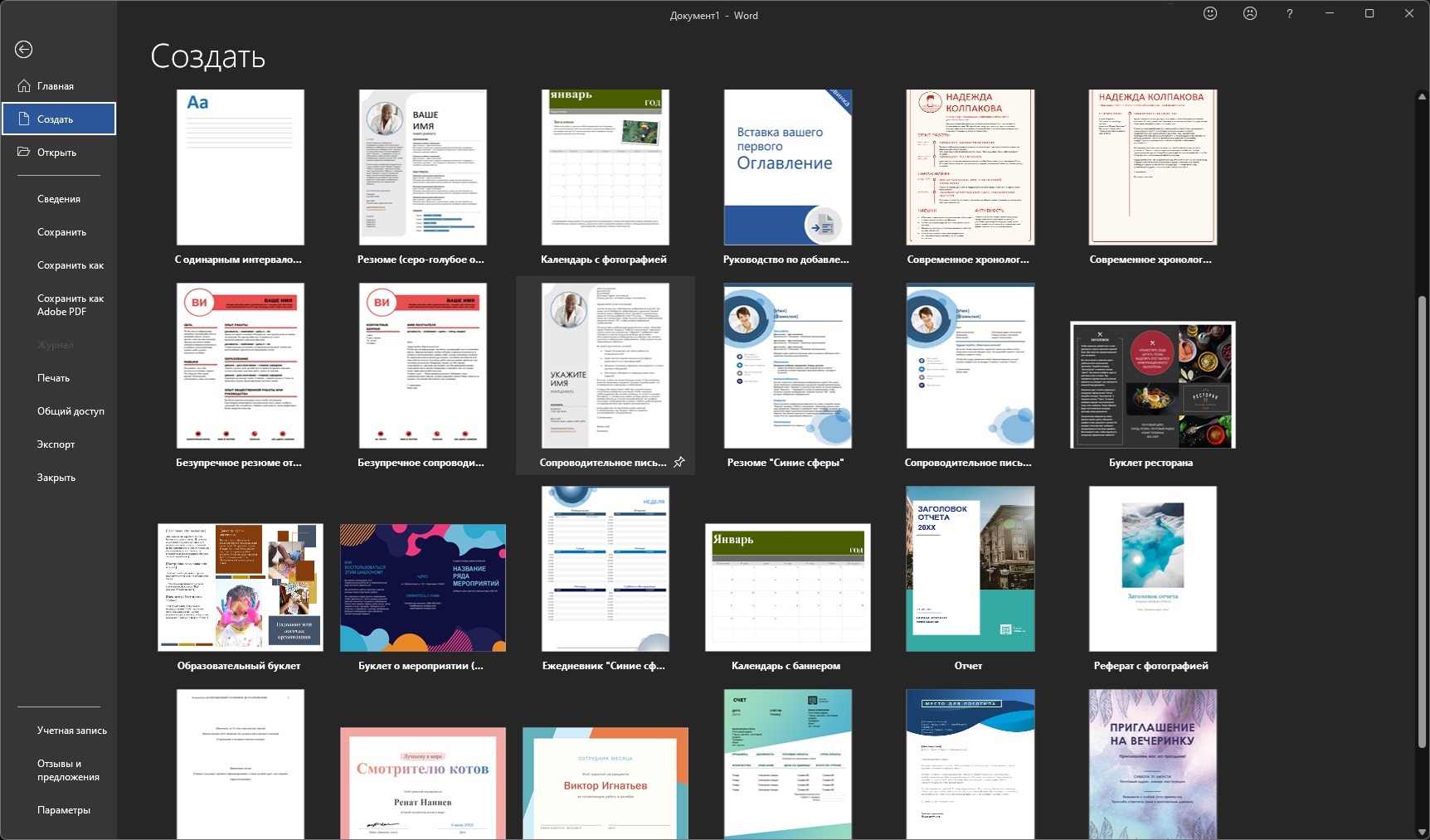This screenshot has width=1430, height=840.
Task: Choose the Ежедневник "Синие сферы" template
Action: (x=605, y=569)
